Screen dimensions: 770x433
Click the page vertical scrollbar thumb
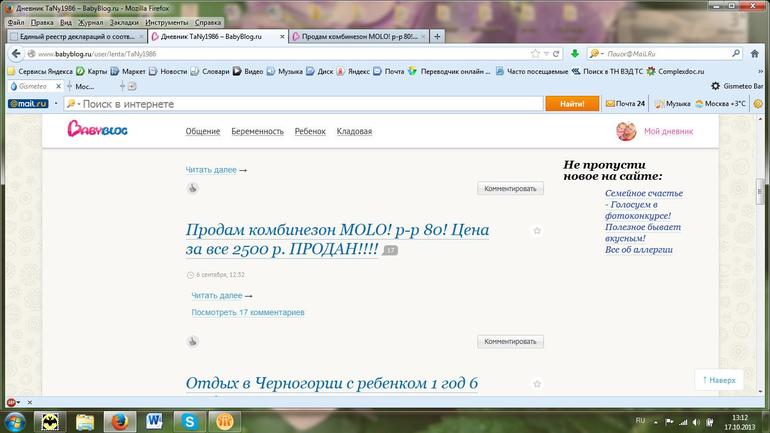[x=760, y=191]
